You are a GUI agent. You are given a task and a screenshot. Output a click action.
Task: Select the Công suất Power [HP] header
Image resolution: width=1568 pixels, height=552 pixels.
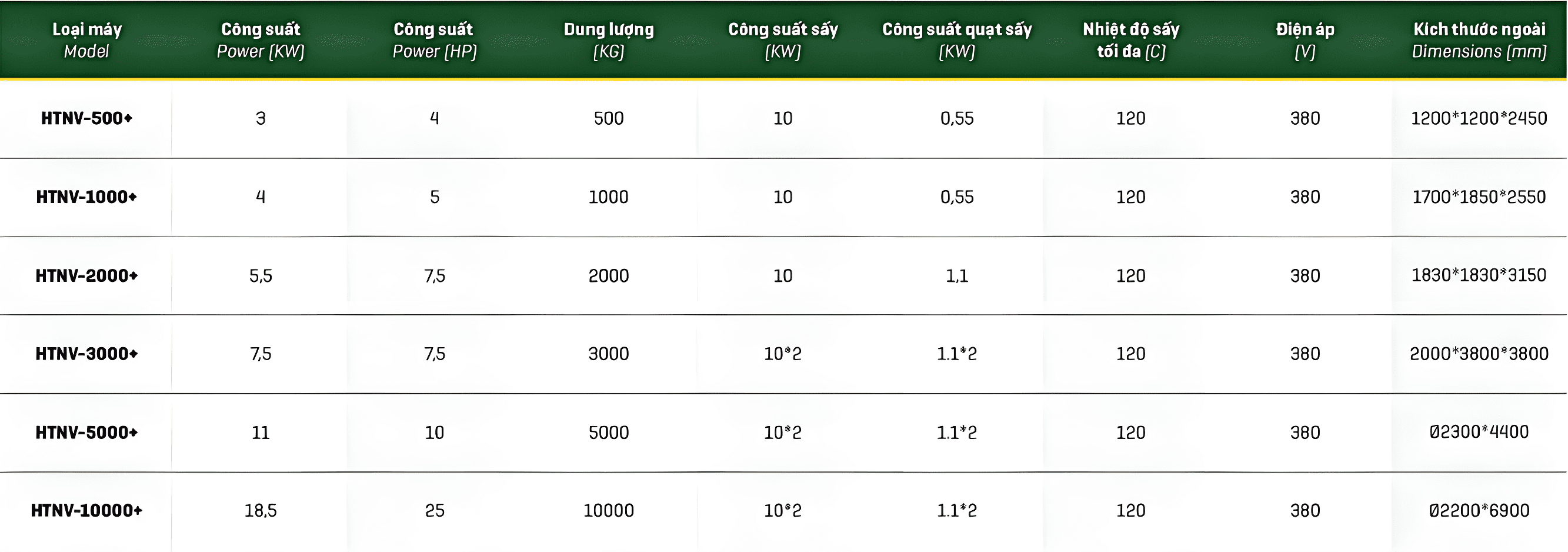pos(434,39)
